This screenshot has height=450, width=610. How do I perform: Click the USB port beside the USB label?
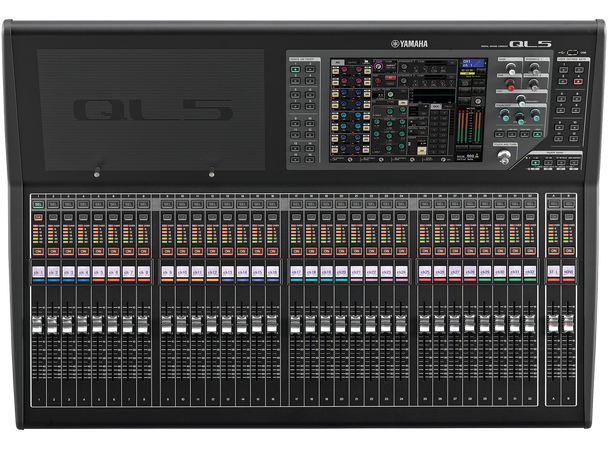(x=572, y=52)
